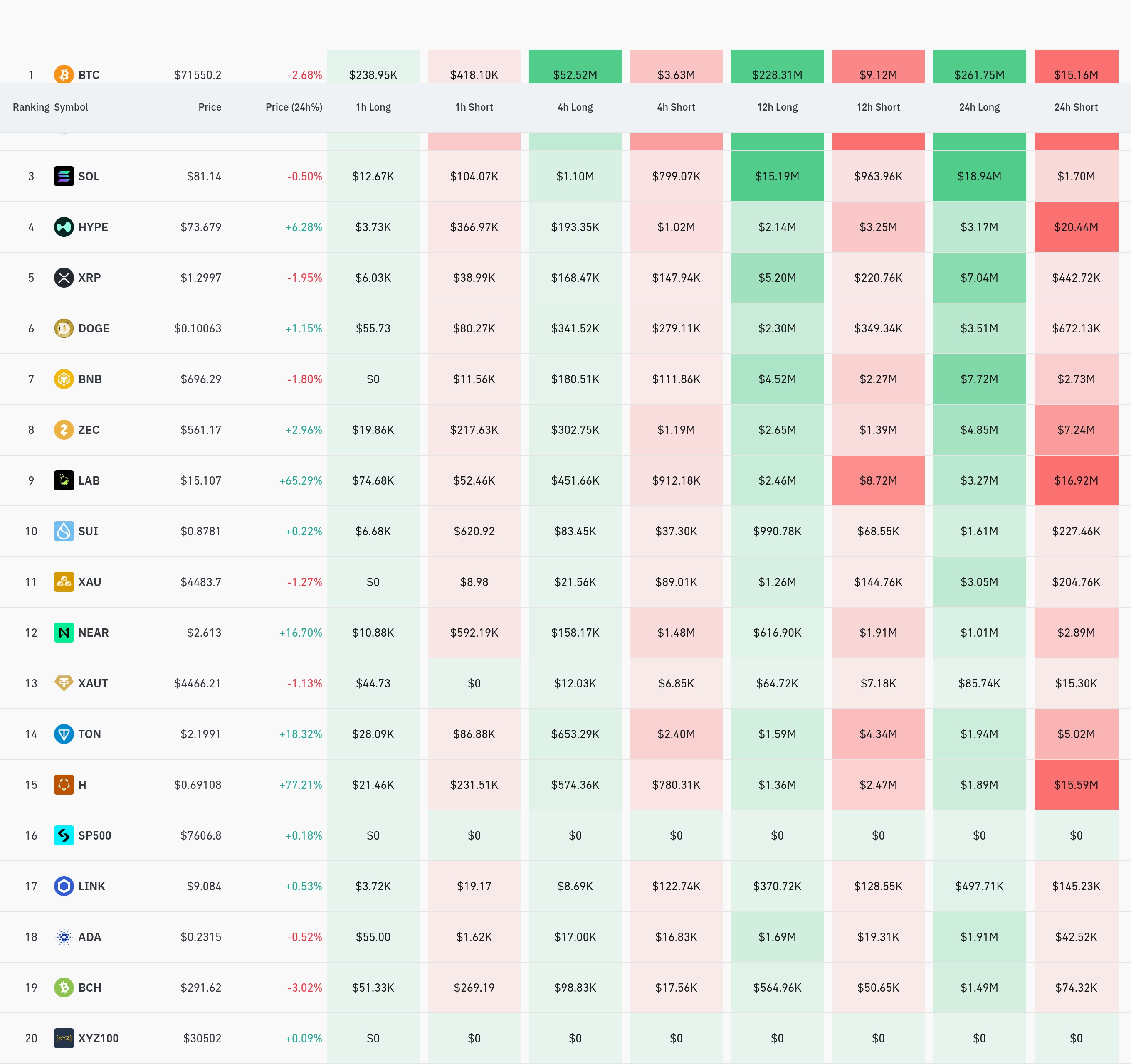Click the LAB token icon
Image resolution: width=1131 pixels, height=1064 pixels.
[64, 480]
